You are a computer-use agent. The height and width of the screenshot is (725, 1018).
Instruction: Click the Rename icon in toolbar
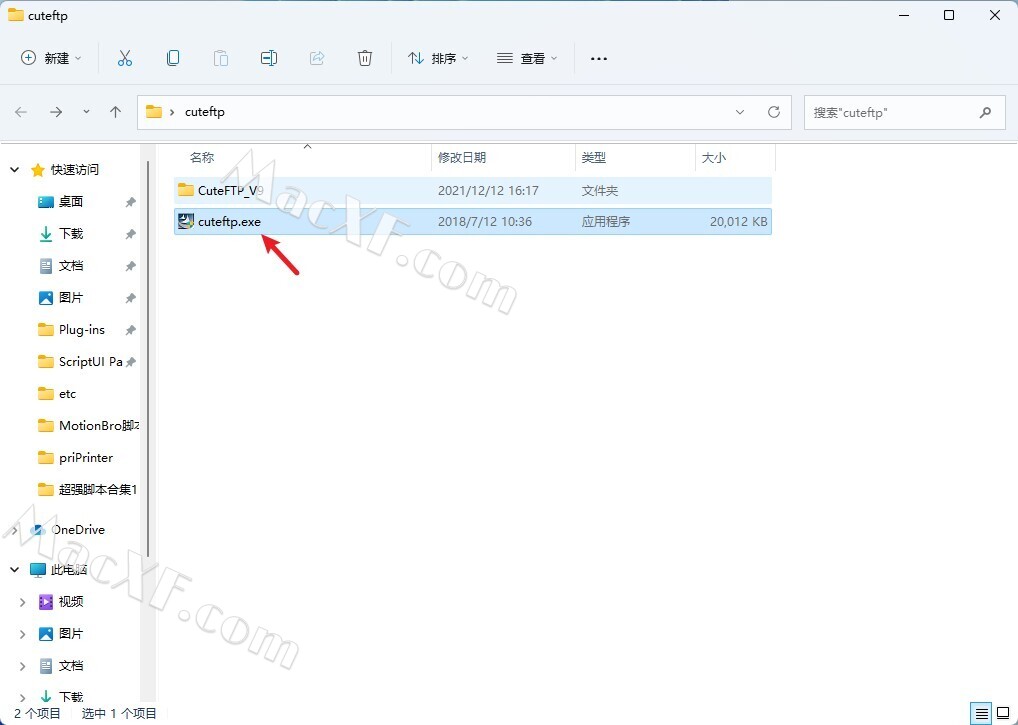(269, 58)
